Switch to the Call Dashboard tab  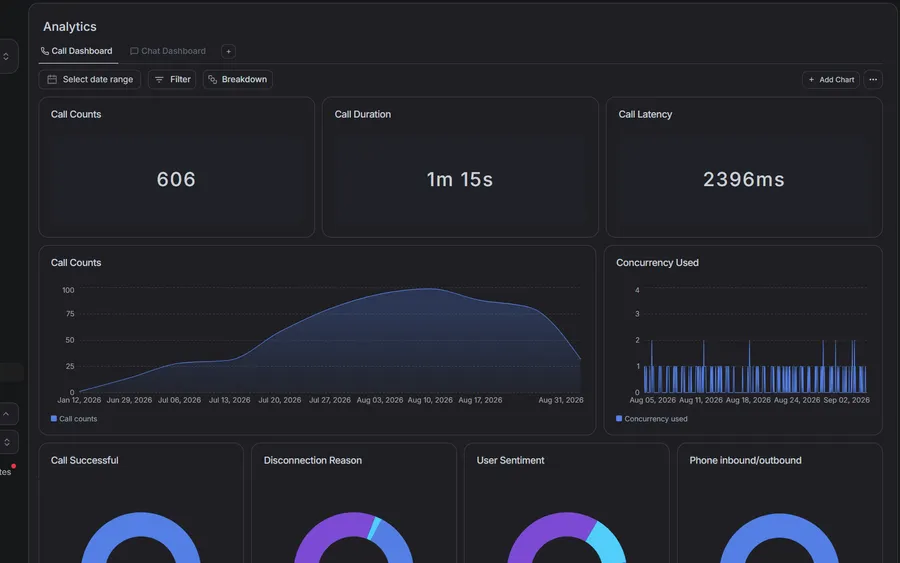(x=77, y=51)
